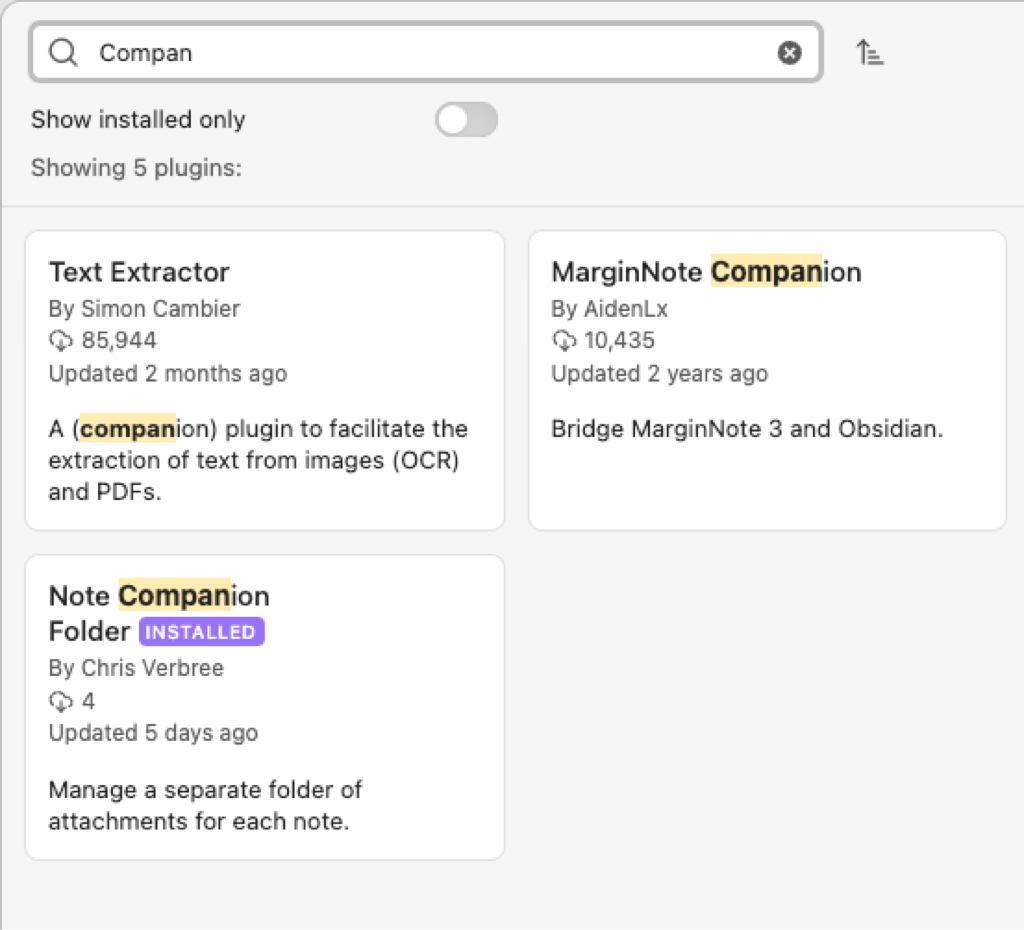Image resolution: width=1024 pixels, height=930 pixels.
Task: Click the download icon on Note Companion Folder card
Action: [x=59, y=701]
